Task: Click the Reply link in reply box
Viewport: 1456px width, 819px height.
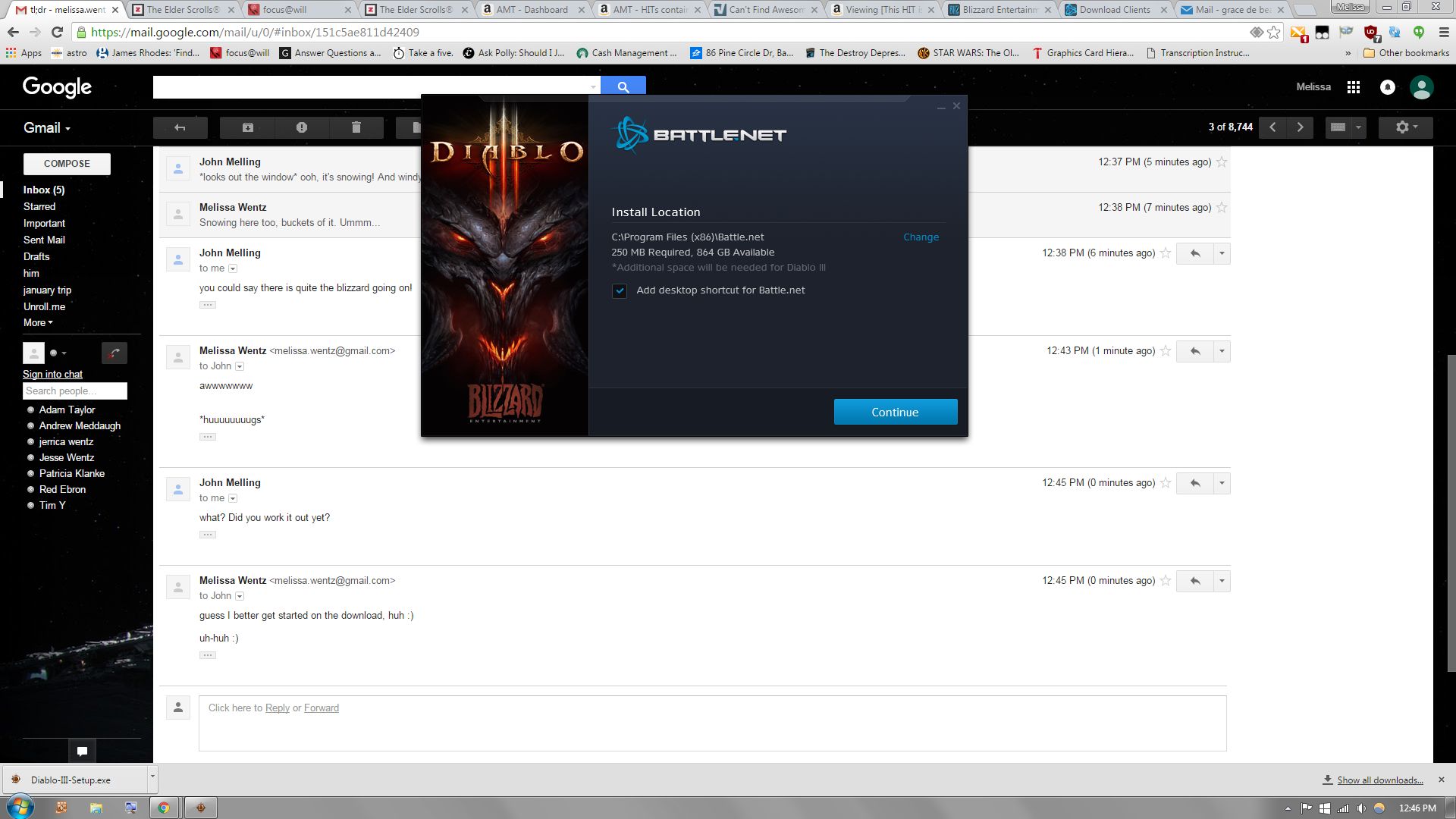Action: pos(278,708)
